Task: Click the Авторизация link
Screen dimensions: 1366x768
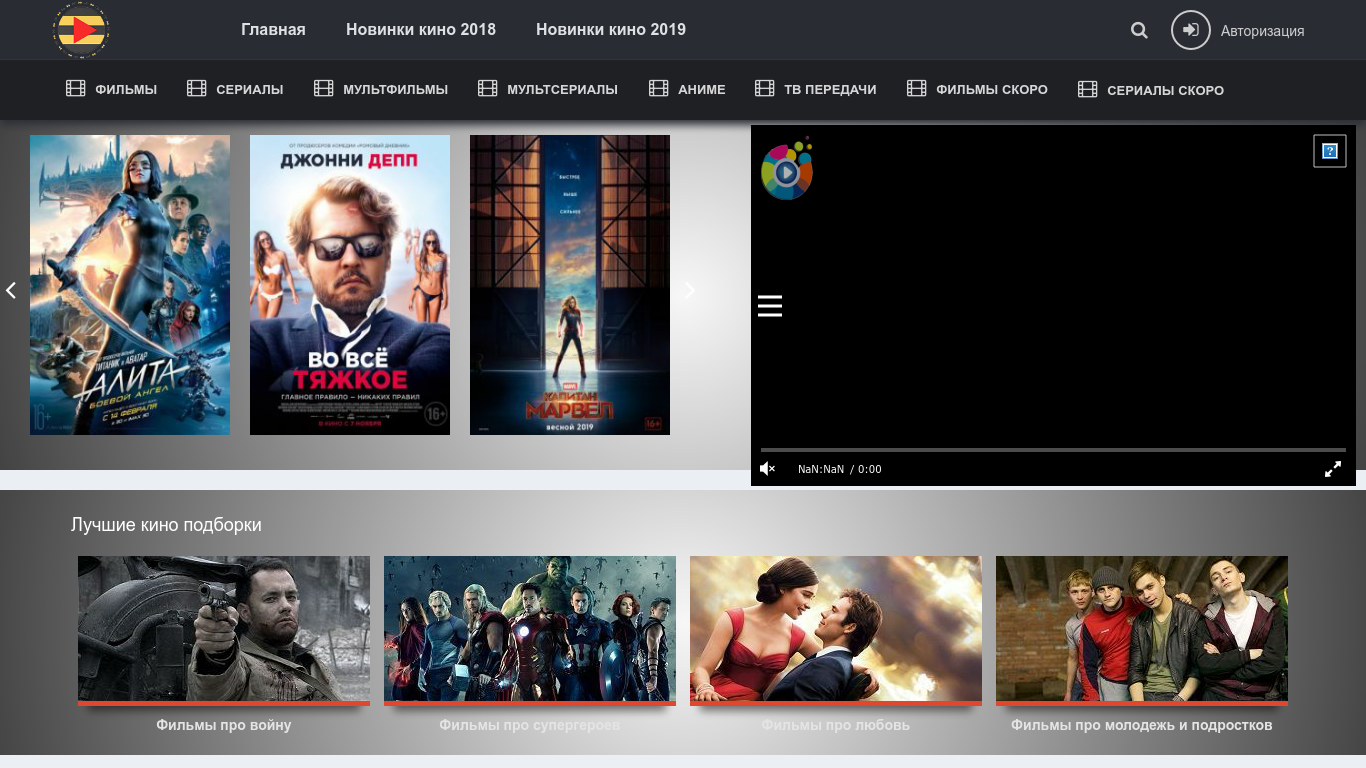Action: point(1262,31)
